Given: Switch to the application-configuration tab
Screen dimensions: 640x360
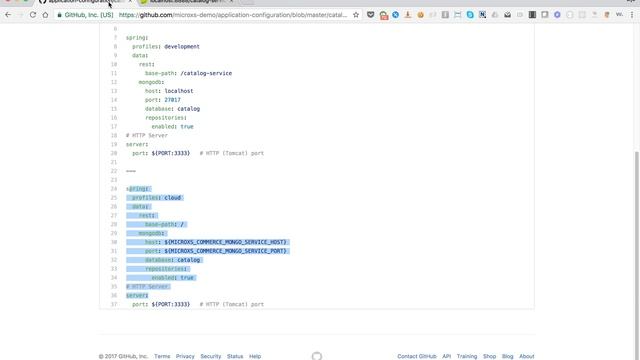Looking at the screenshot, I should click(84, 2).
